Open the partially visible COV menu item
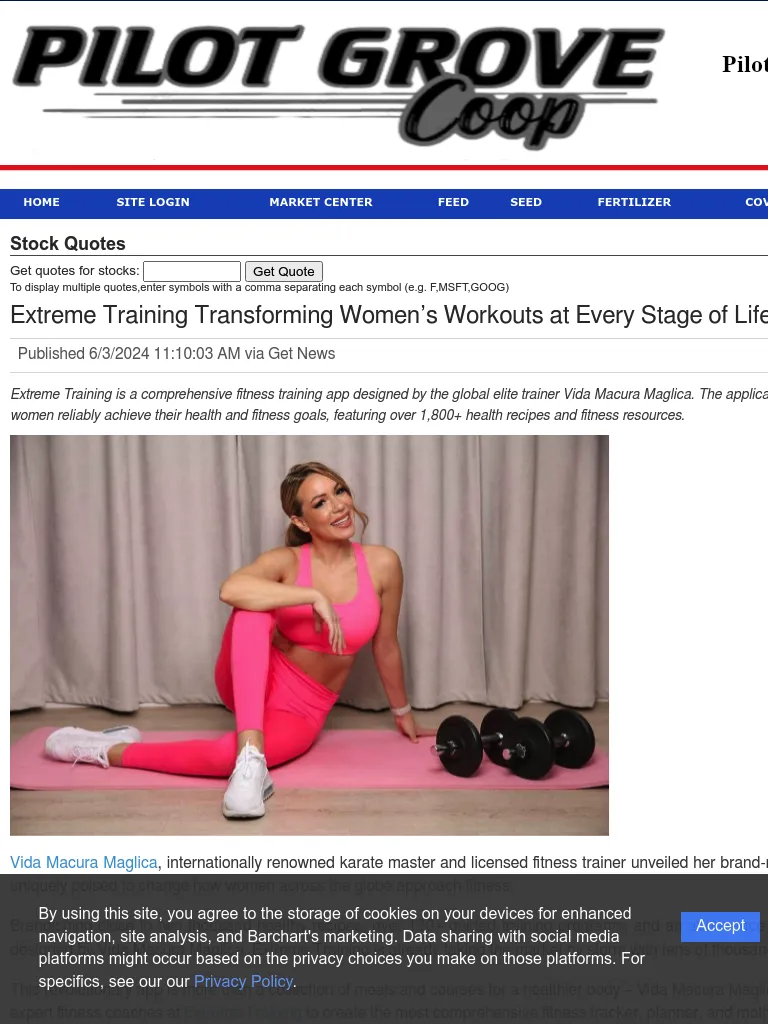The width and height of the screenshot is (768, 1024). 756,202
